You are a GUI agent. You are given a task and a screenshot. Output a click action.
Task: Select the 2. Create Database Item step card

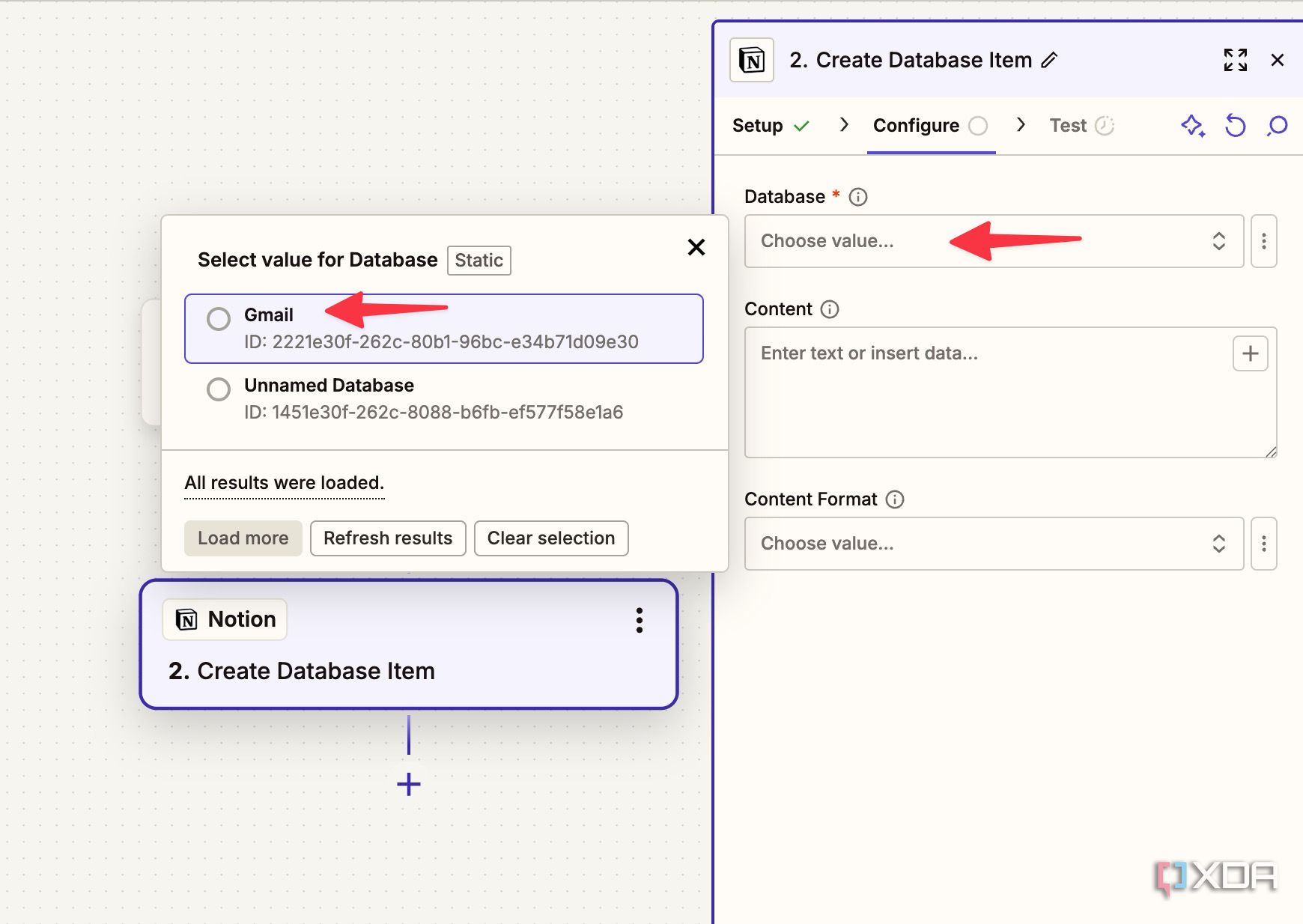[x=409, y=644]
